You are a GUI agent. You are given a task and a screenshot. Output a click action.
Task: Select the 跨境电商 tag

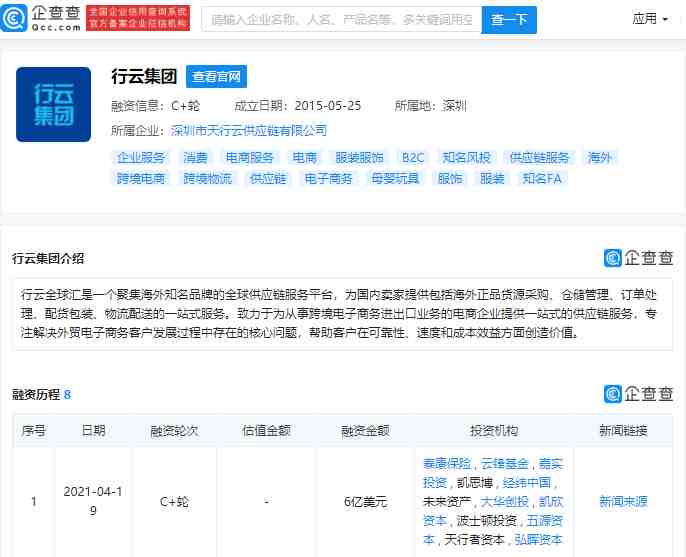point(141,178)
